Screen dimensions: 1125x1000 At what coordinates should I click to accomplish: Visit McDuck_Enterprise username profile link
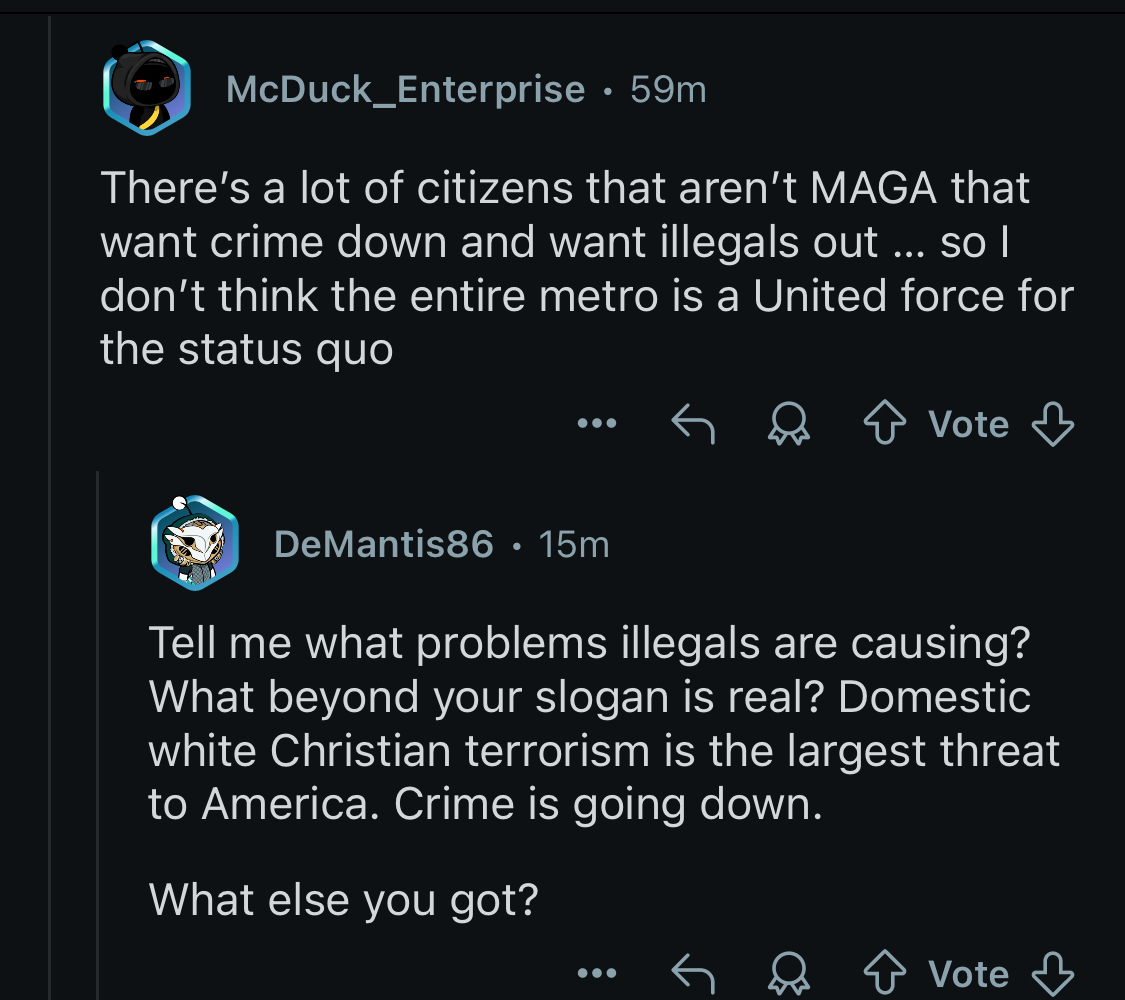coord(405,89)
